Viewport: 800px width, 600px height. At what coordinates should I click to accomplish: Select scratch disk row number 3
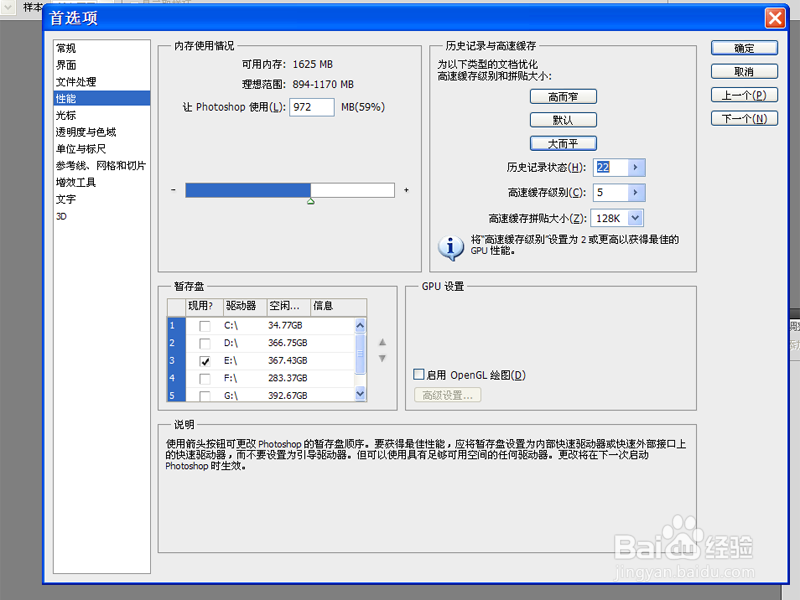176,361
